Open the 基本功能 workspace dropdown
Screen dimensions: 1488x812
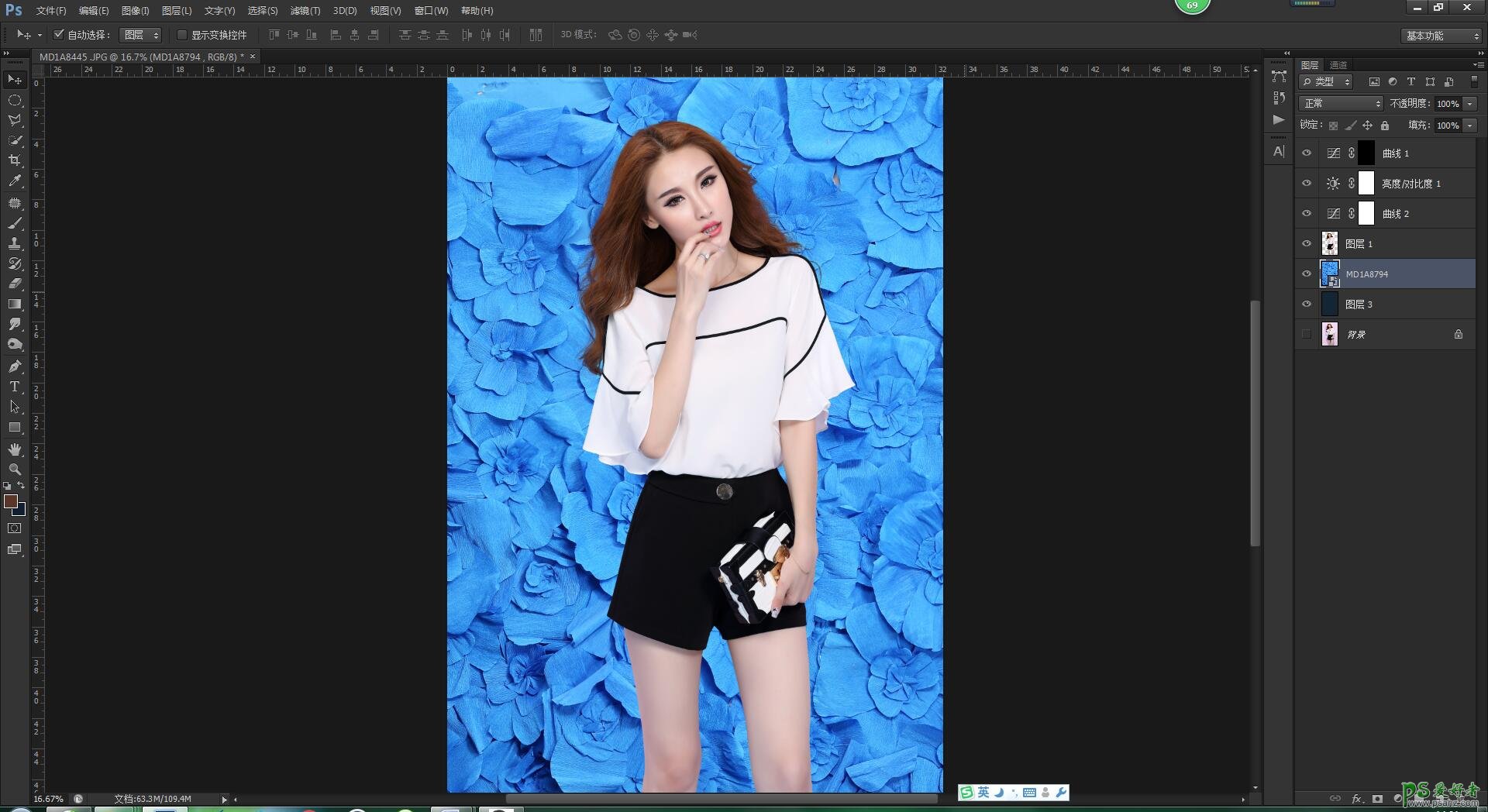point(1441,36)
